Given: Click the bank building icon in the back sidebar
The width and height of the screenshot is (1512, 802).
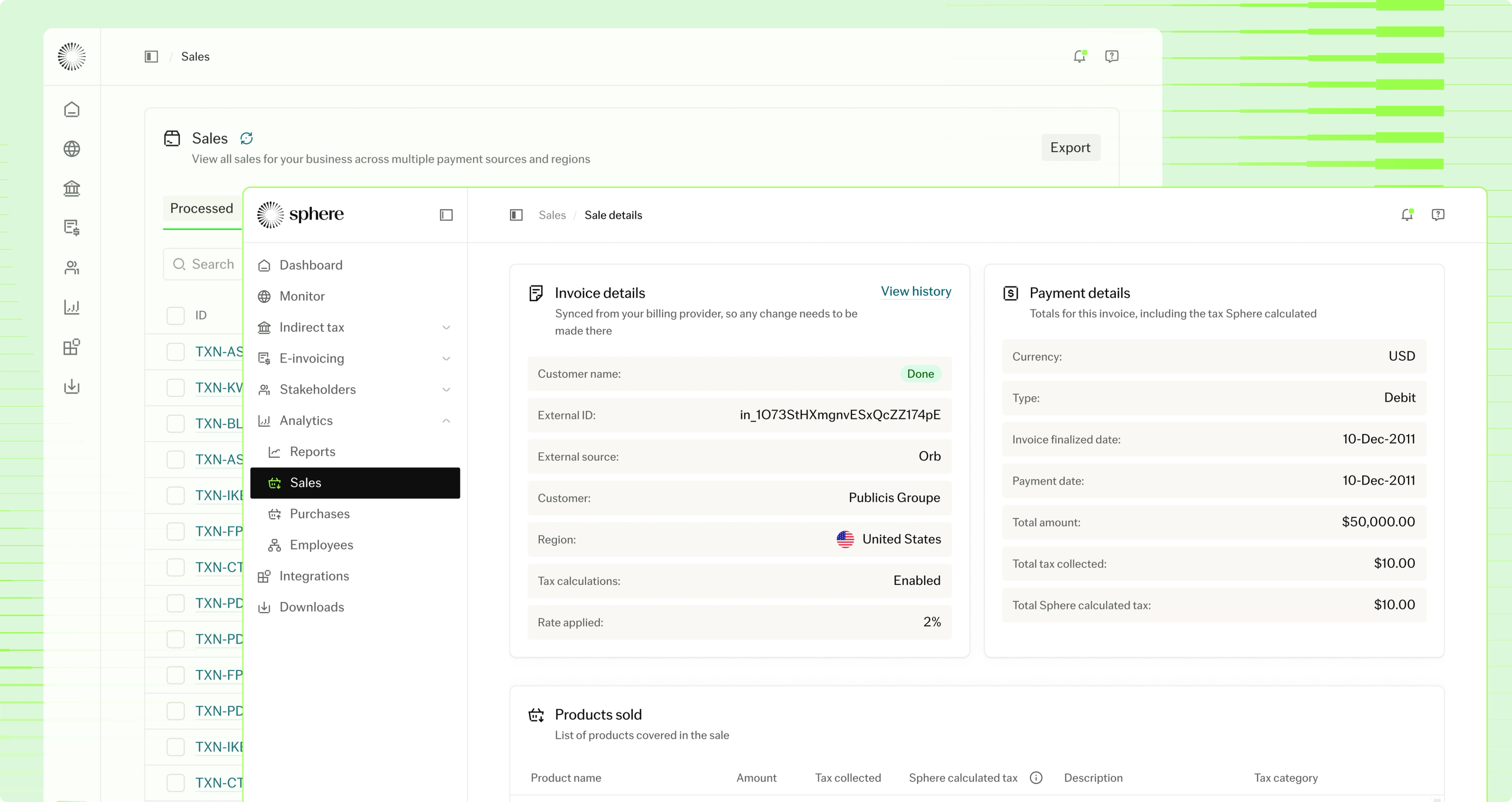Looking at the screenshot, I should point(72,188).
